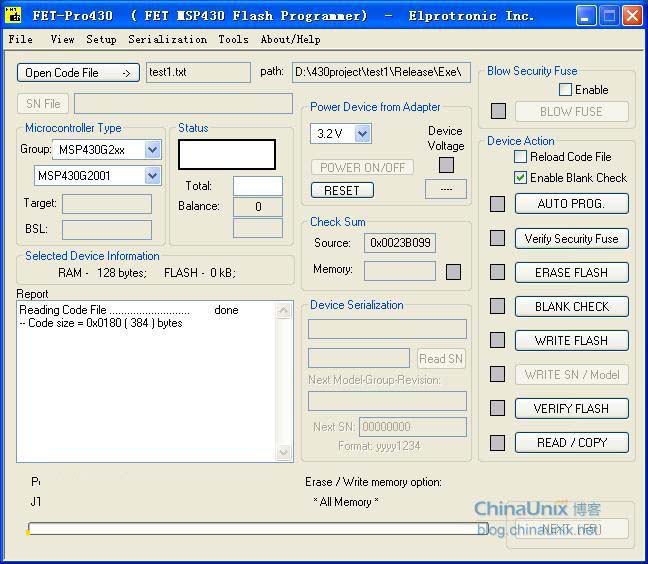648x564 pixels.
Task: Click the SN File path field
Action: pyautogui.click(x=183, y=103)
